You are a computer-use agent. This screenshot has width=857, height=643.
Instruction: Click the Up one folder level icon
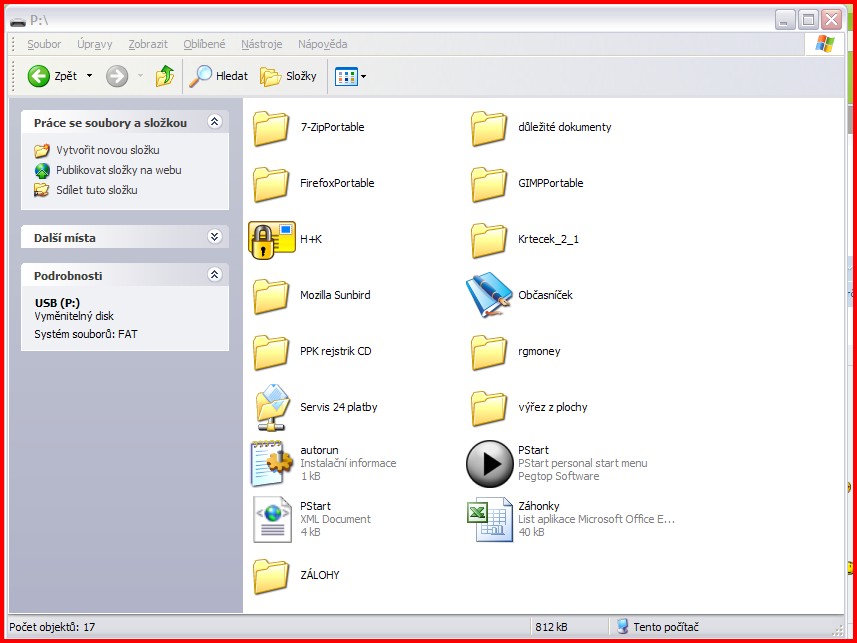tap(165, 76)
